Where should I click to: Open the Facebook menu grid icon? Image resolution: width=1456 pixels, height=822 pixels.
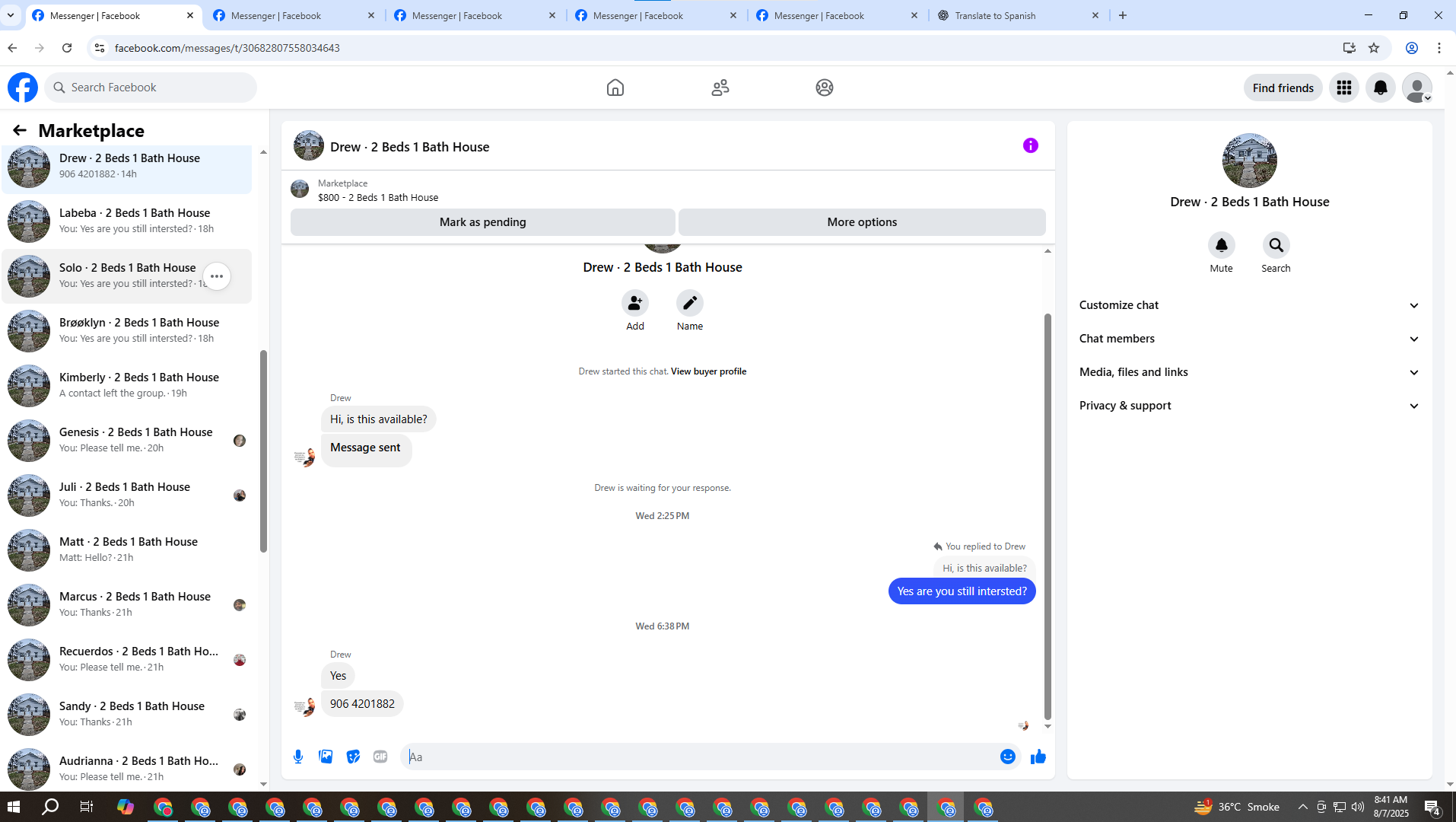tap(1344, 88)
